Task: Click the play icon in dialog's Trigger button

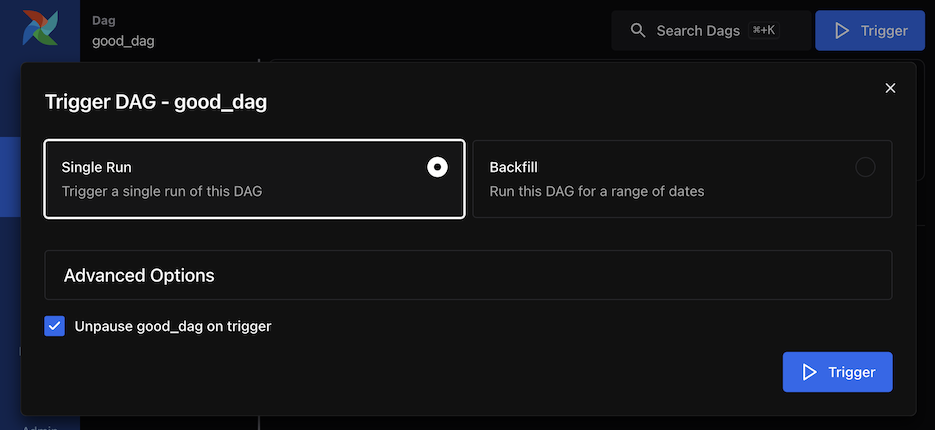Action: coord(808,372)
